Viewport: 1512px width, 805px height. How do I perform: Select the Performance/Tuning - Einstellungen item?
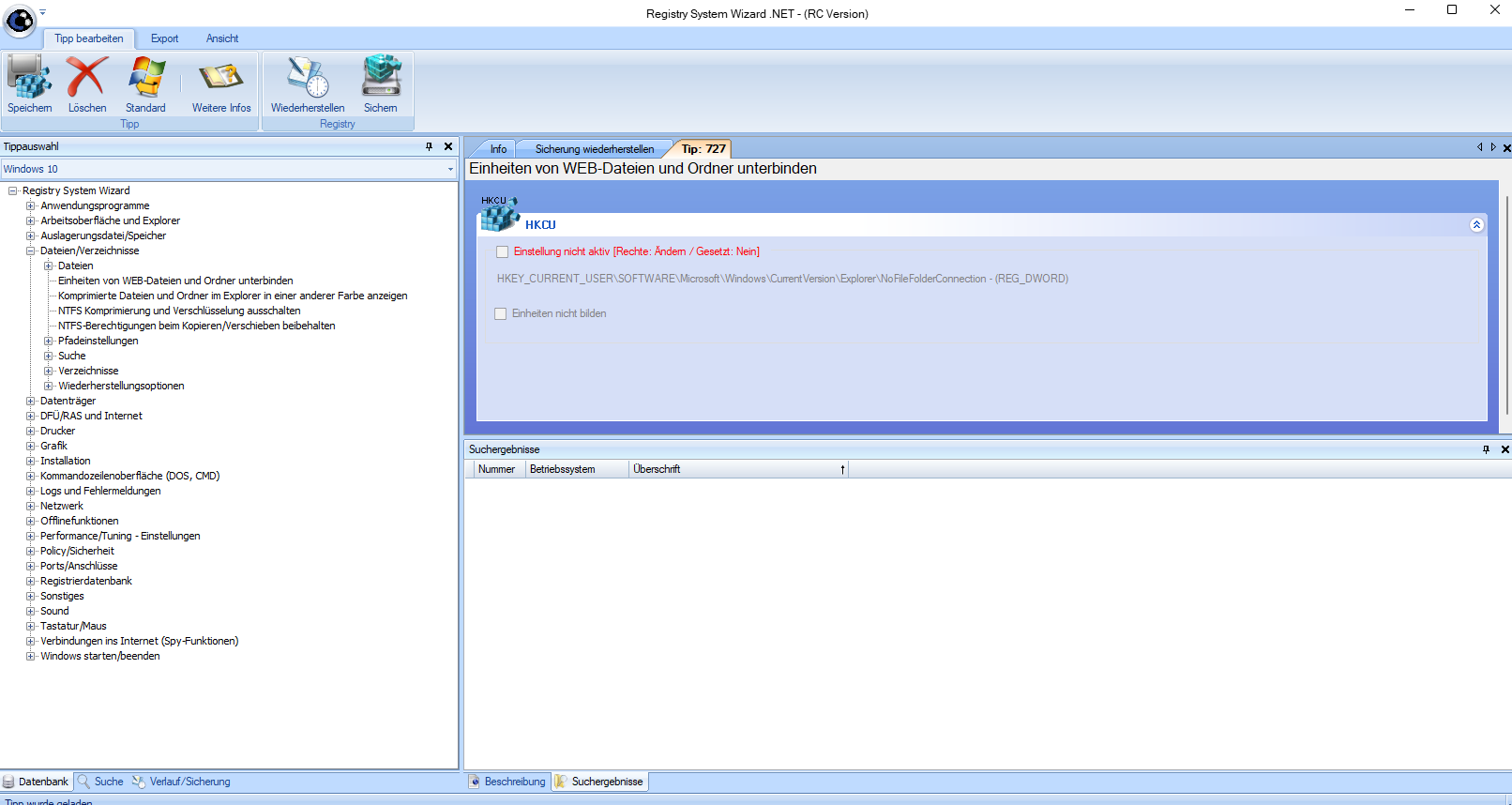click(120, 536)
